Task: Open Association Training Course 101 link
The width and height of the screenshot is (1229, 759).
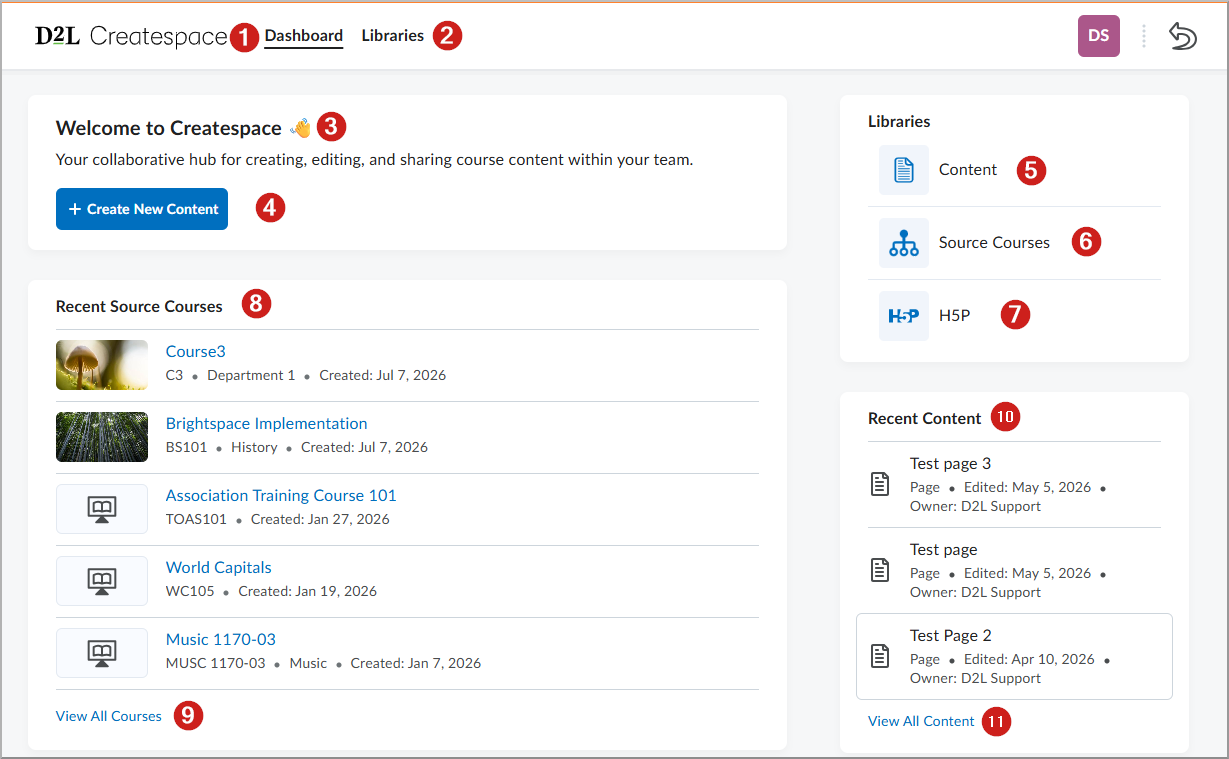Action: coord(281,496)
